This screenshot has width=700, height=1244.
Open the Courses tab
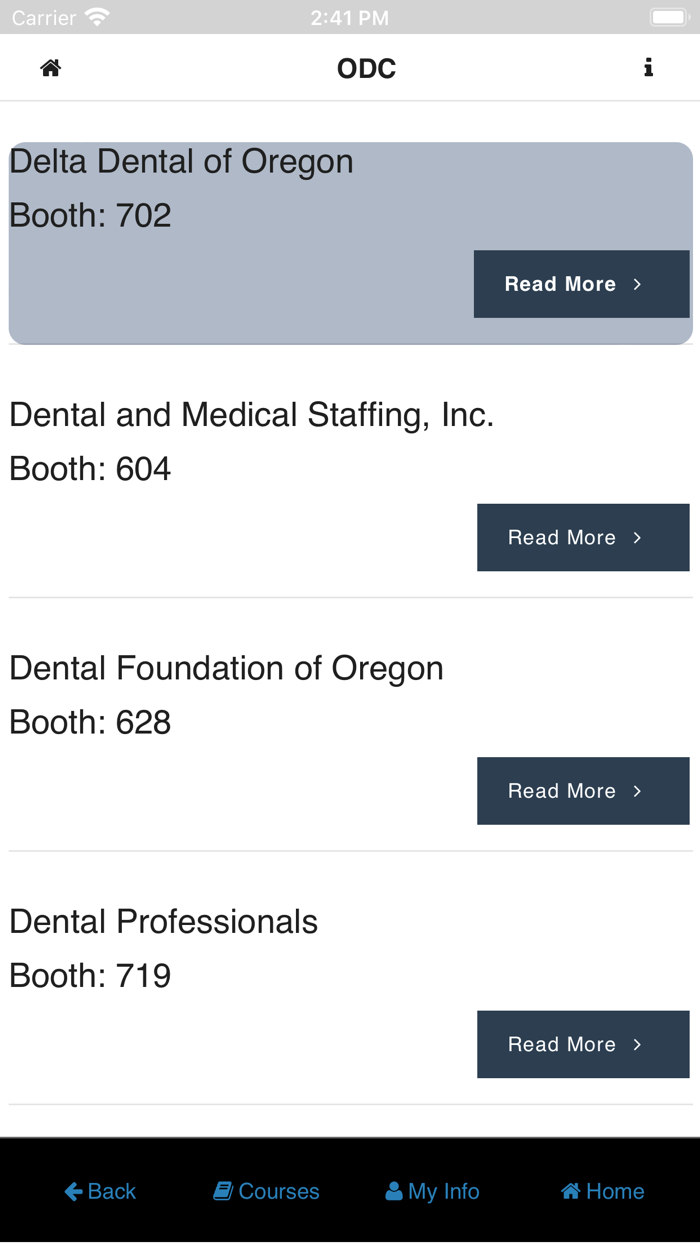coord(265,1190)
